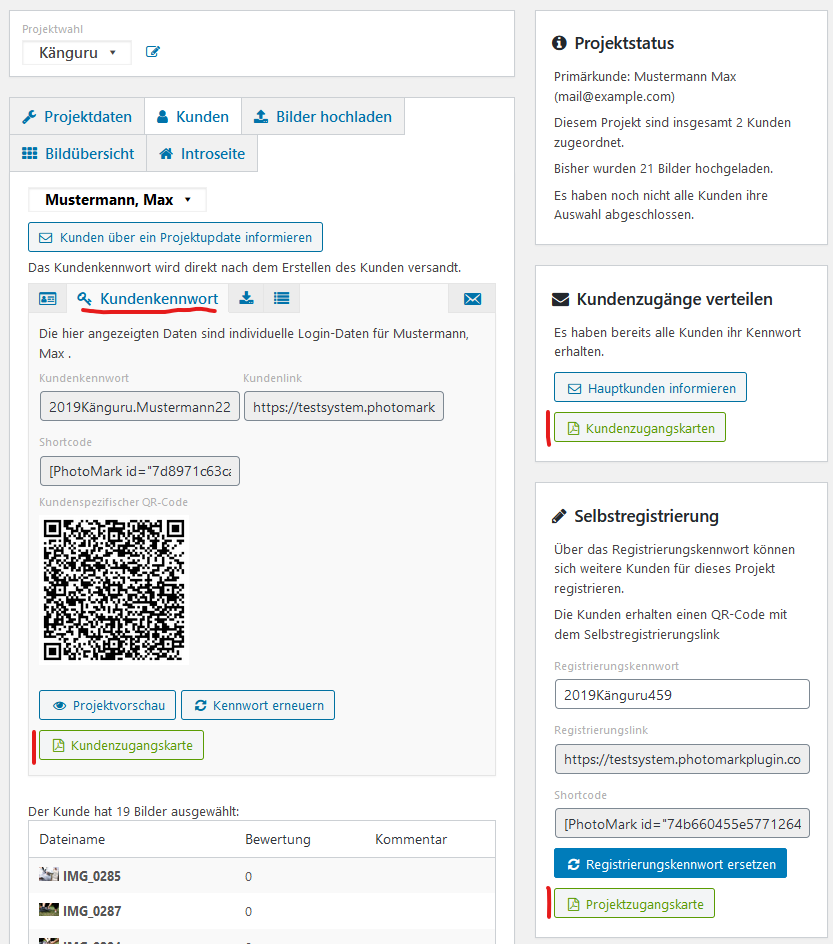Viewport: 833px width, 944px height.
Task: Switch to the Projektdaten tab
Action: point(77,117)
